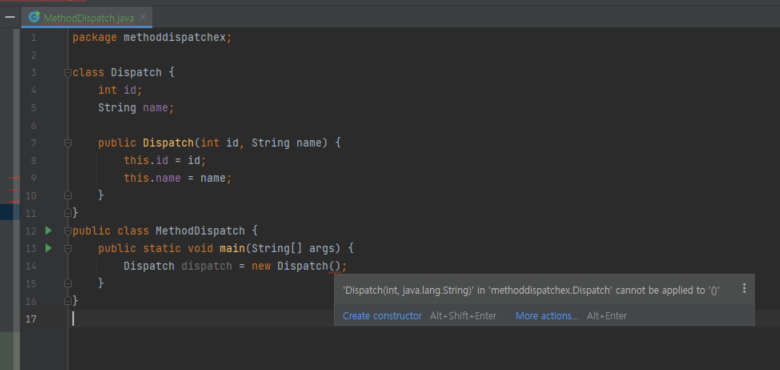Image resolution: width=780 pixels, height=370 pixels.
Task: Open the error popup's three-dot options menu
Action: (x=744, y=288)
